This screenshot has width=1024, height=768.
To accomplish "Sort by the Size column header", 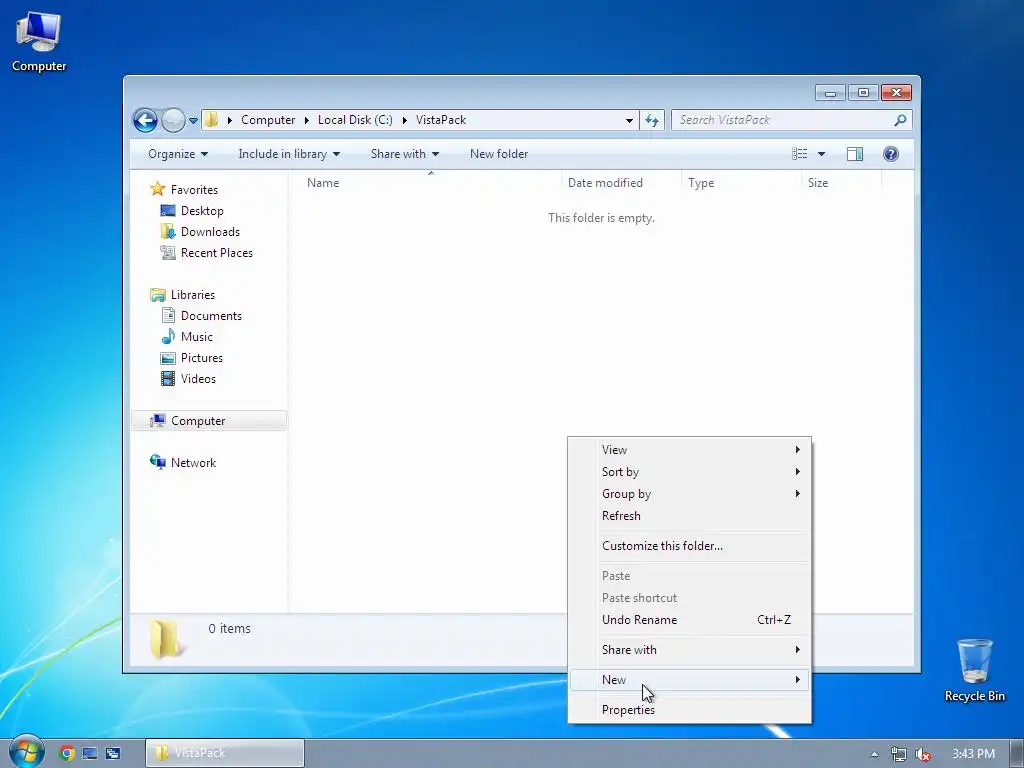I will [x=841, y=183].
